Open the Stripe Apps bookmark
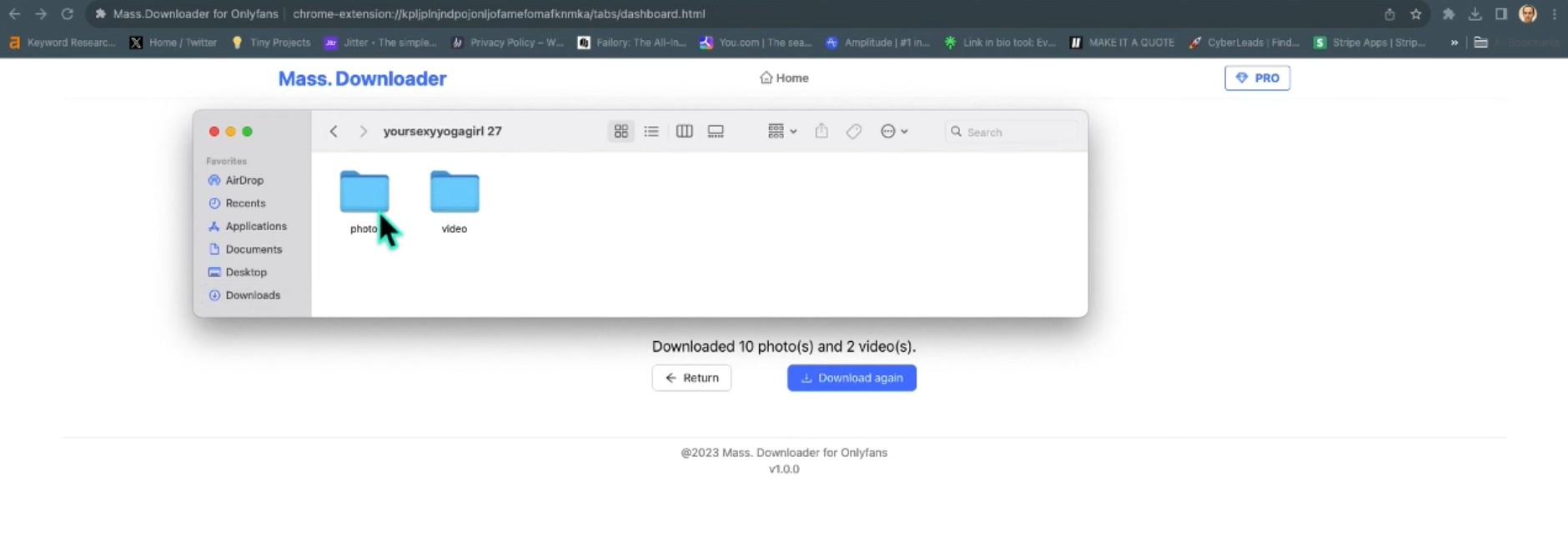The height and width of the screenshot is (552, 1568). (1369, 43)
